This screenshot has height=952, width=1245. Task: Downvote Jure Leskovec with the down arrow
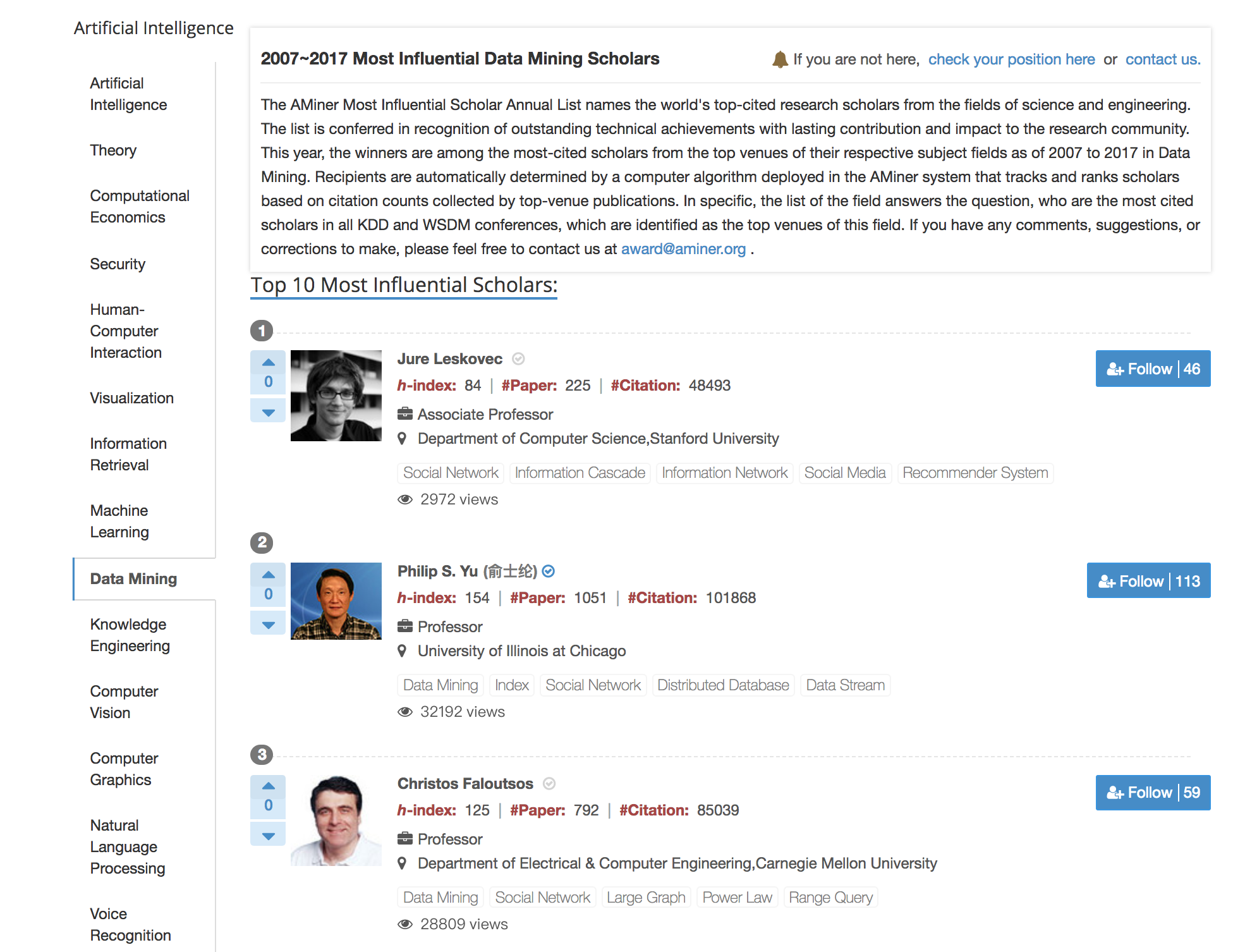[x=268, y=412]
